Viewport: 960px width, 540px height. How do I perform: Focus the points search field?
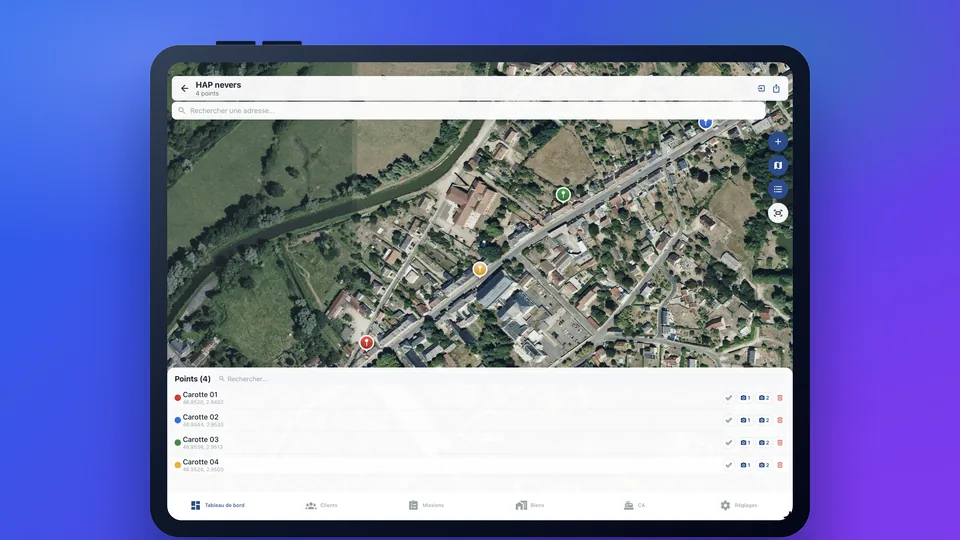pos(247,379)
